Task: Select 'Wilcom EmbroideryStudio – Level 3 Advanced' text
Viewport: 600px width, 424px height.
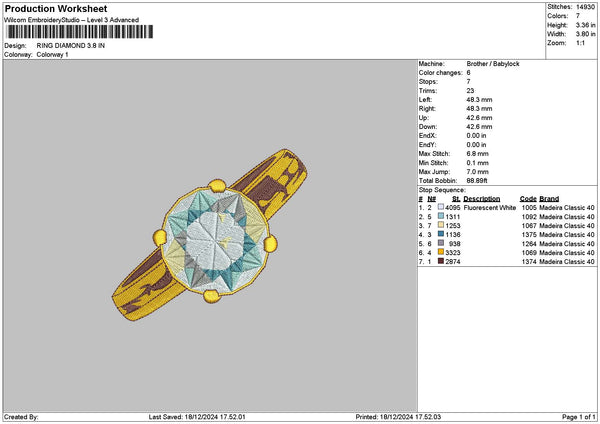Action: 72,20
